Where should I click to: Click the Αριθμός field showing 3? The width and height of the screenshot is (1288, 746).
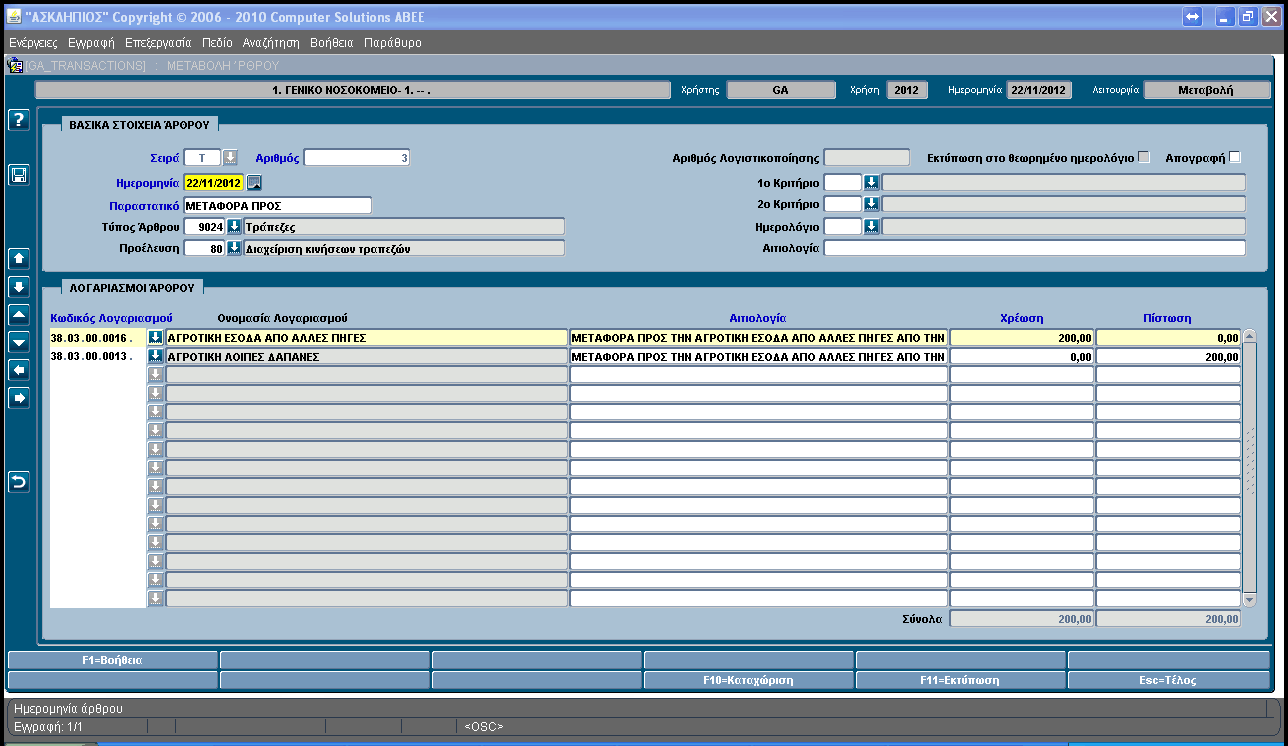[357, 157]
